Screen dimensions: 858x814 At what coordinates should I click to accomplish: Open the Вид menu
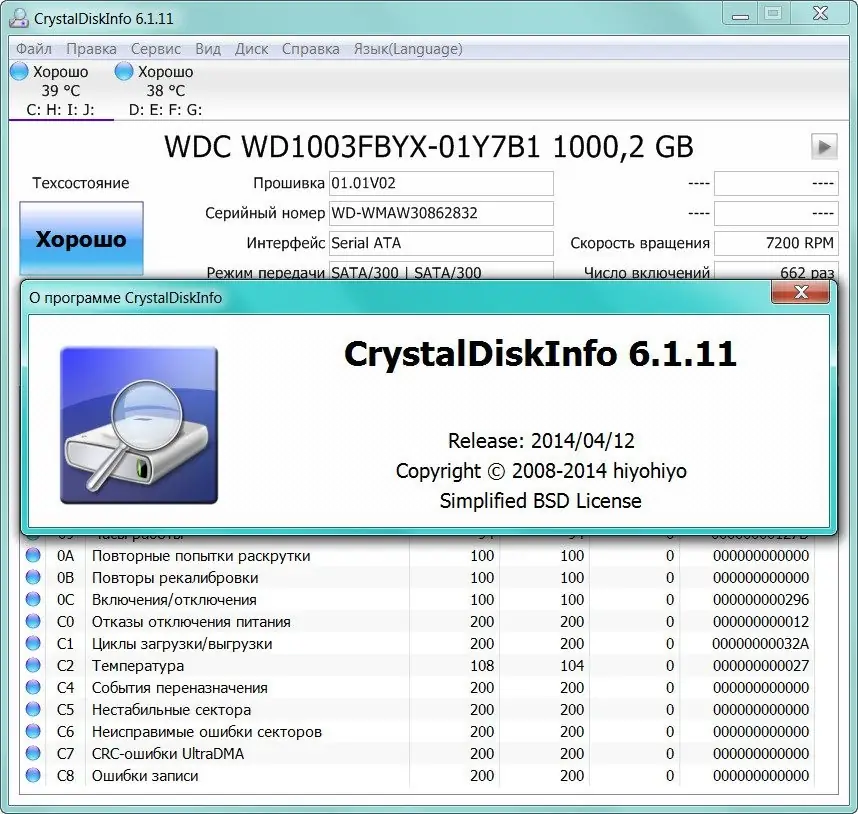208,49
